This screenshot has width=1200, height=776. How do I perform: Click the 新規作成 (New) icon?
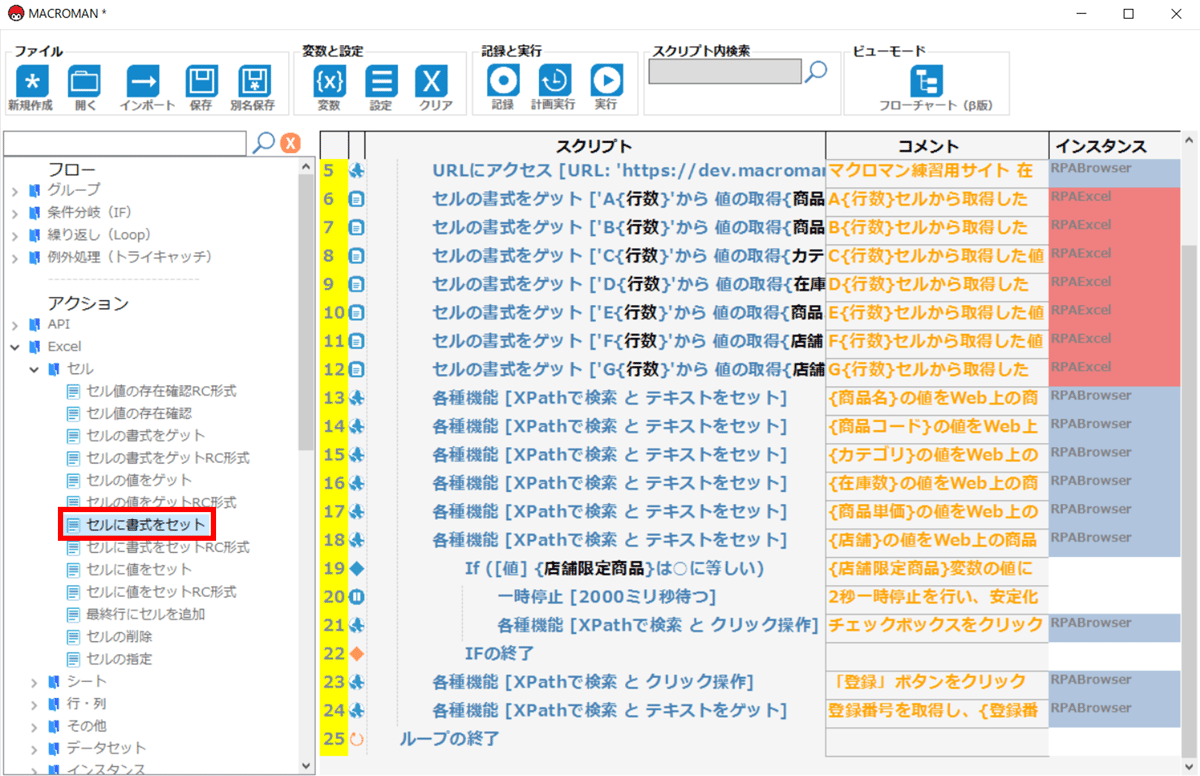[31, 82]
